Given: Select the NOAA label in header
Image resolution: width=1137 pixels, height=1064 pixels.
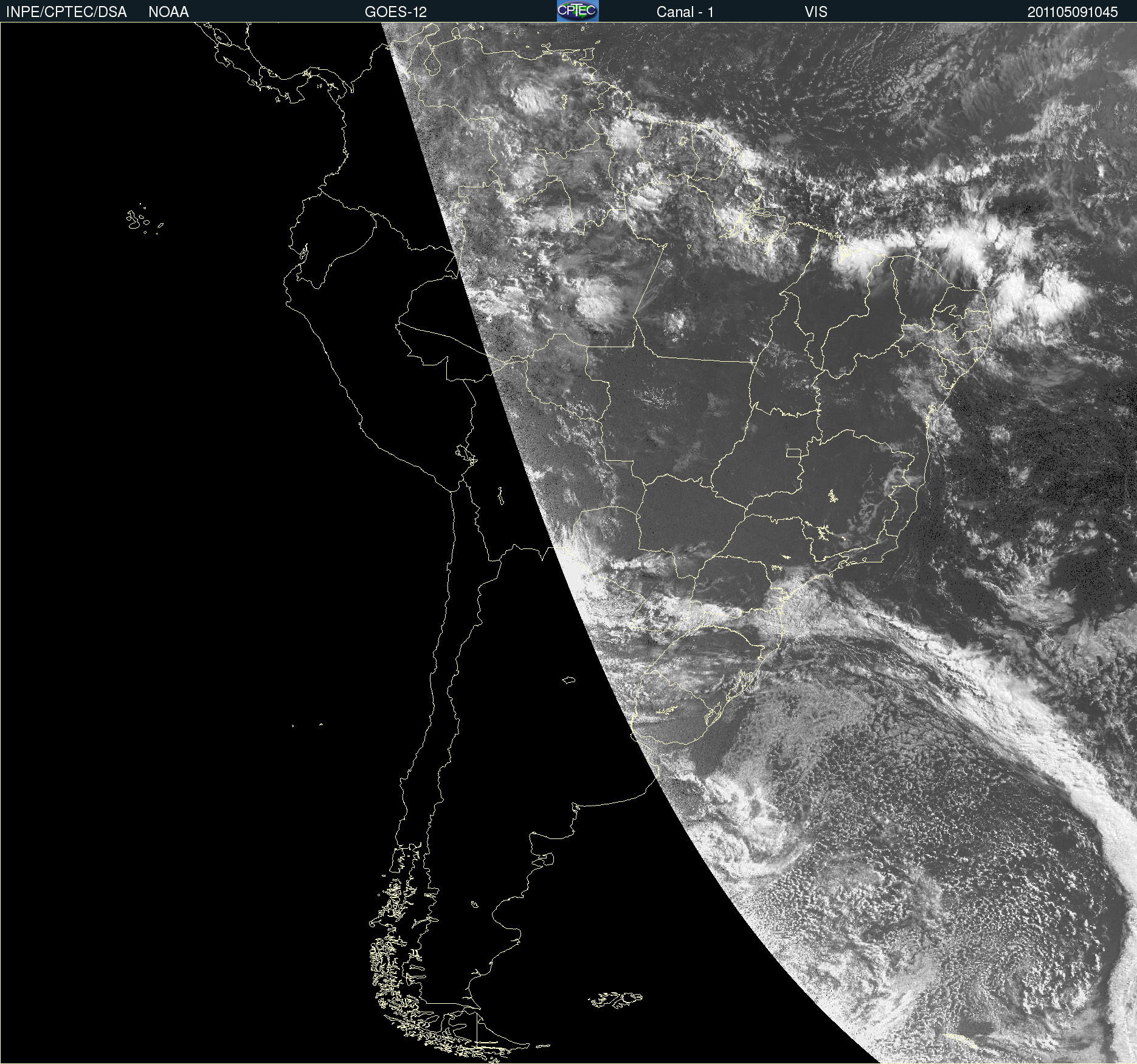Looking at the screenshot, I should [168, 12].
